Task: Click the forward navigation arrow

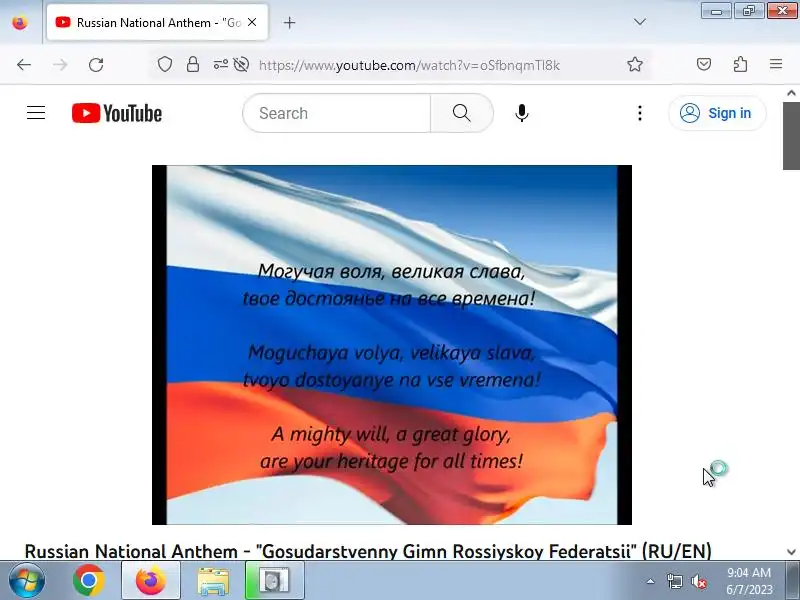Action: [x=60, y=65]
